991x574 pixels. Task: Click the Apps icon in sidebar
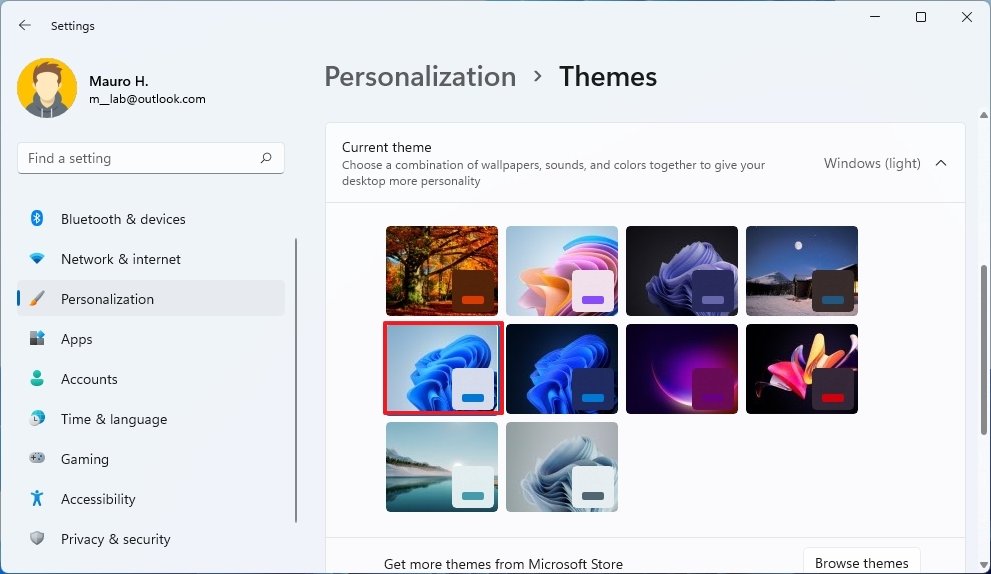point(37,338)
